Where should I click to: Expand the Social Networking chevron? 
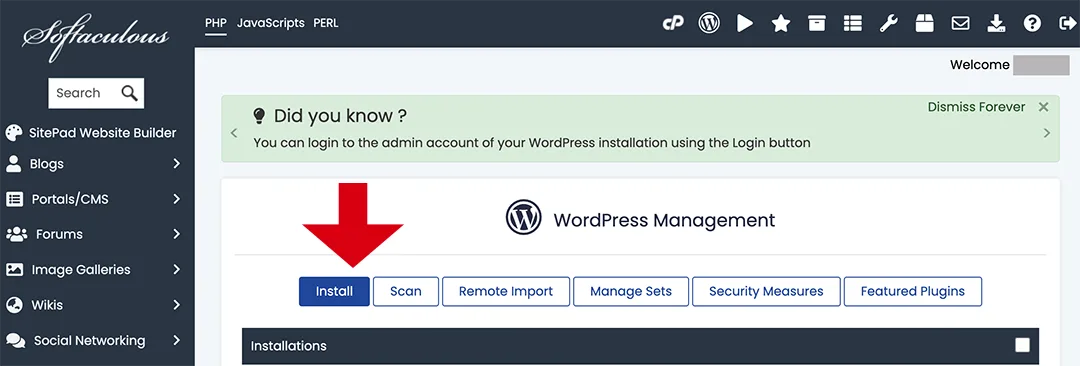pos(176,340)
